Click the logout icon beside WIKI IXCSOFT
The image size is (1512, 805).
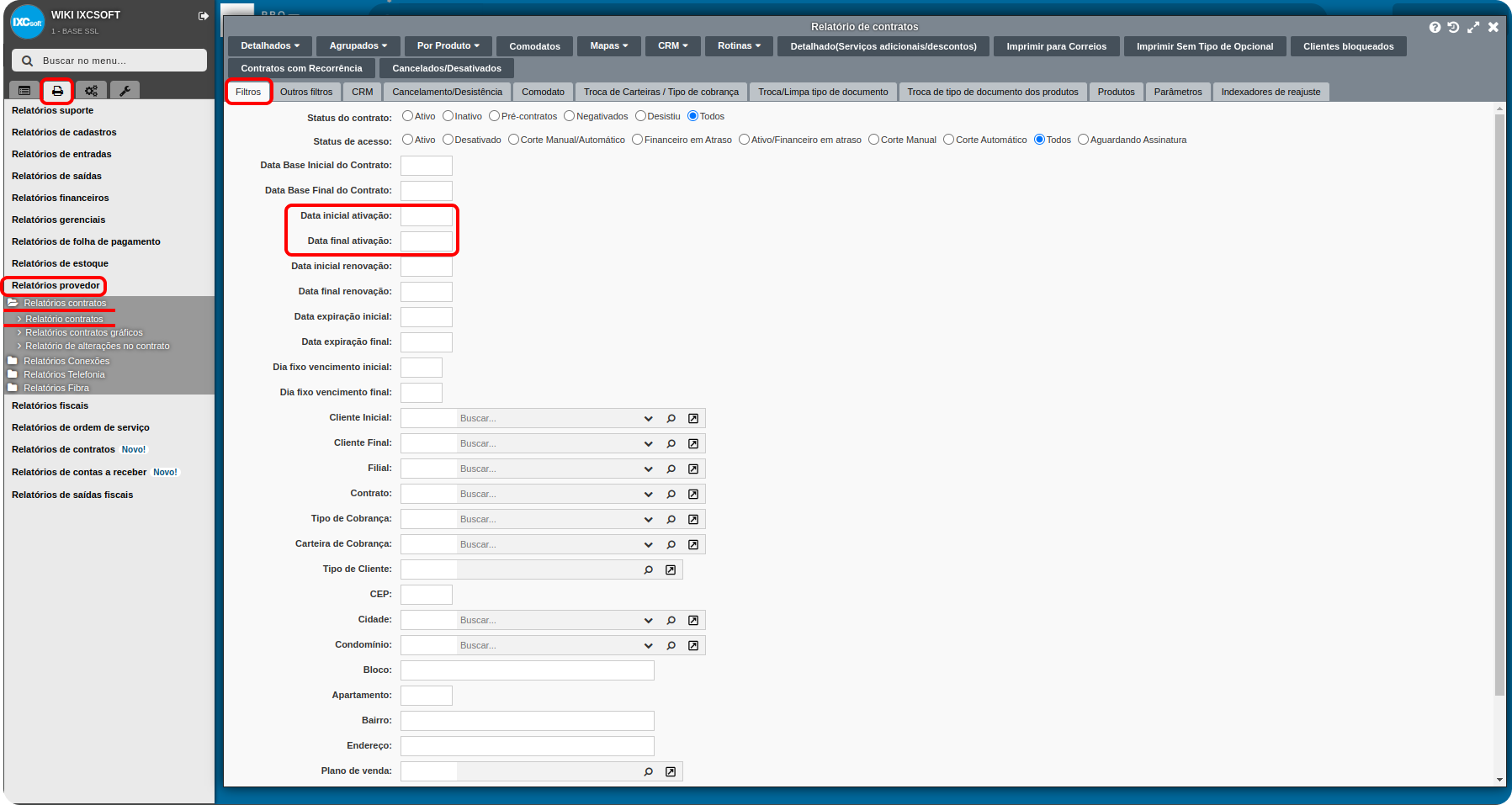click(x=203, y=16)
